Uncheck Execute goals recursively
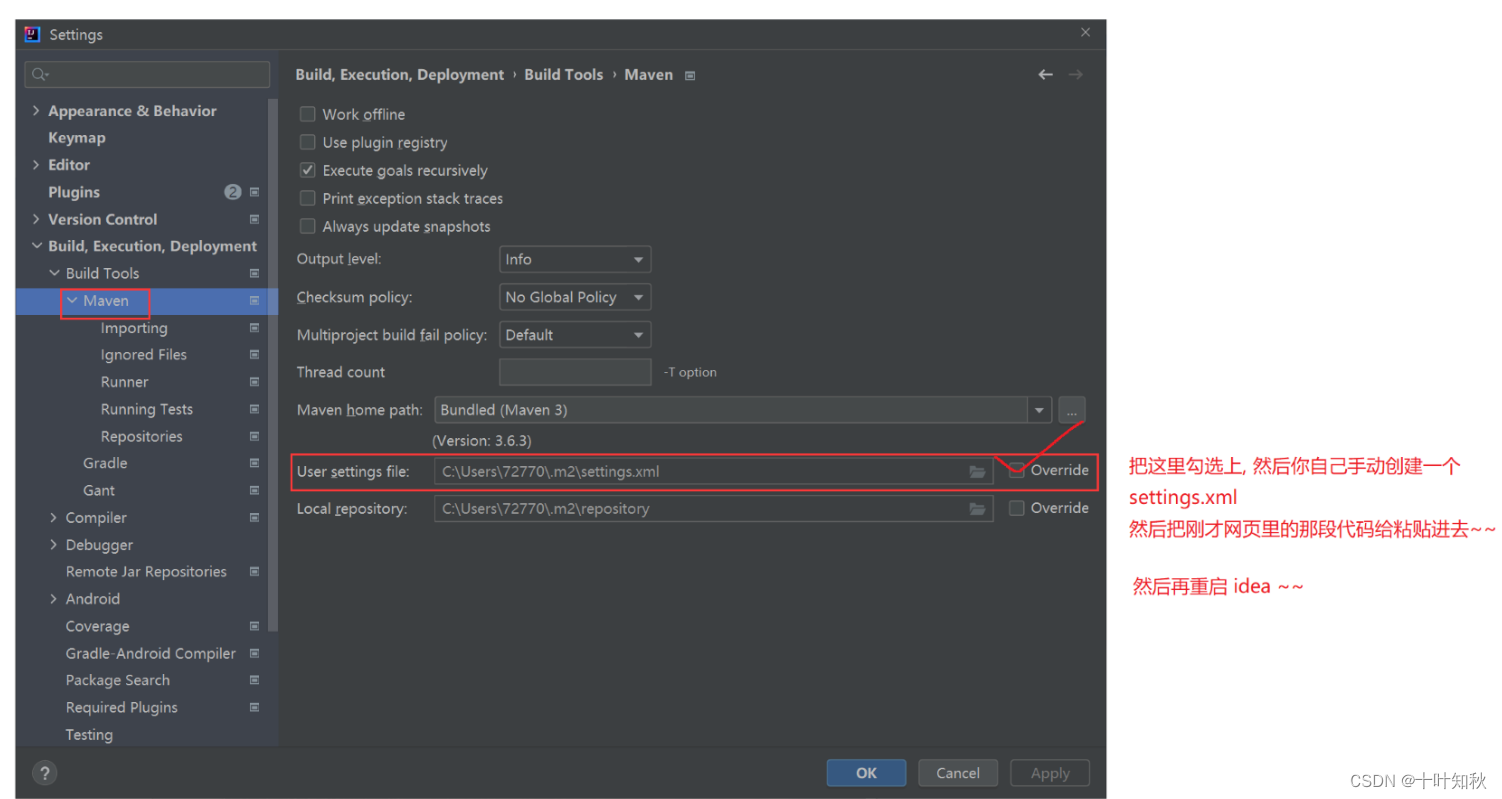Viewport: 1502px width, 799px height. pyautogui.click(x=308, y=171)
